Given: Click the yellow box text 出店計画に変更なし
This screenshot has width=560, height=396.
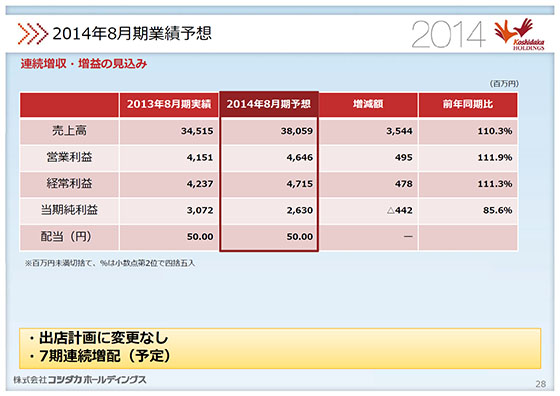Looking at the screenshot, I should tap(103, 338).
